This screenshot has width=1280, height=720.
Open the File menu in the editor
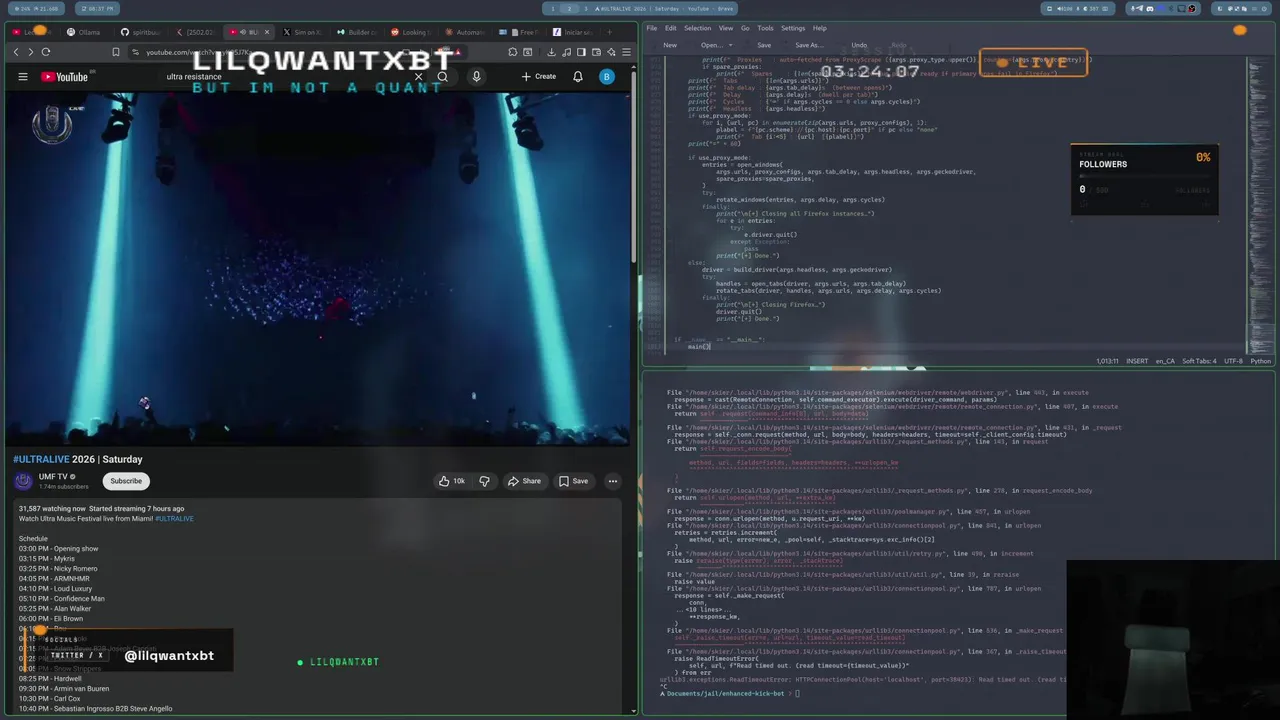coord(651,28)
